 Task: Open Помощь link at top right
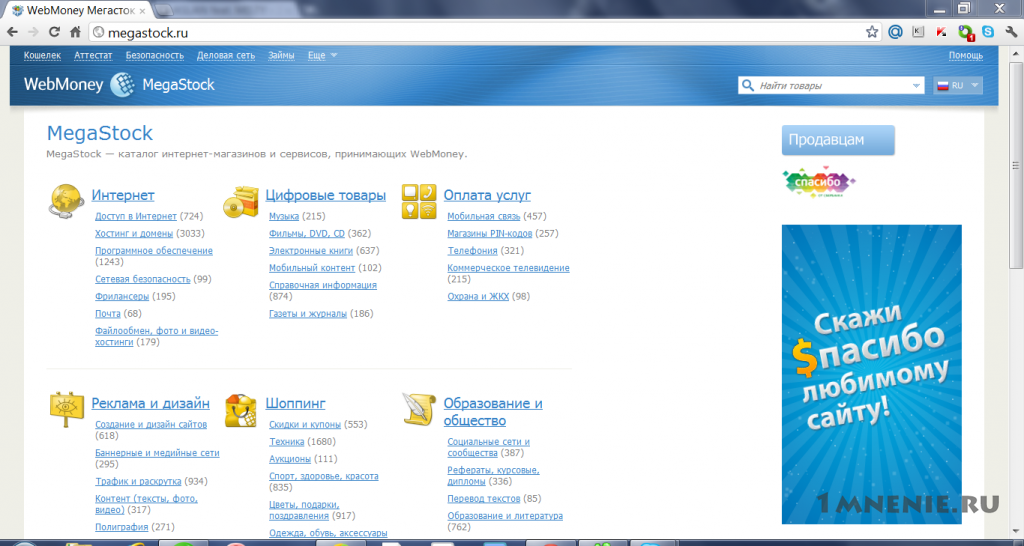[966, 56]
